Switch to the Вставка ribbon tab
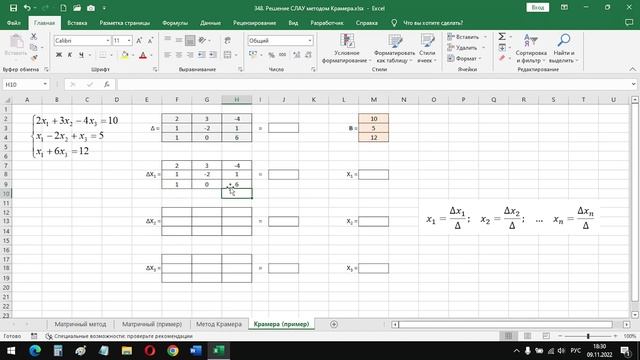 (x=77, y=23)
